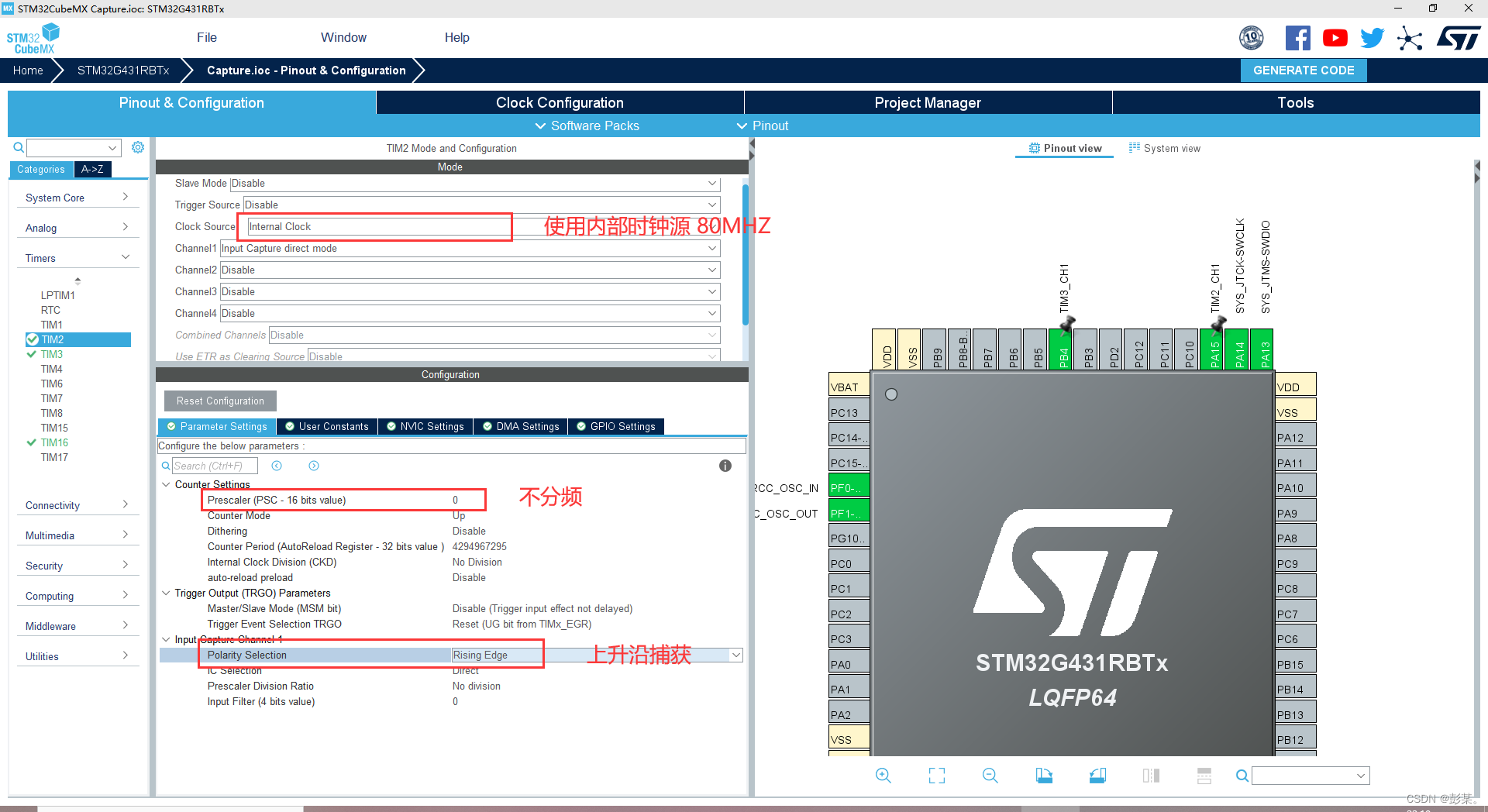
Task: Flip the chip view horizontally
Action: (1151, 776)
